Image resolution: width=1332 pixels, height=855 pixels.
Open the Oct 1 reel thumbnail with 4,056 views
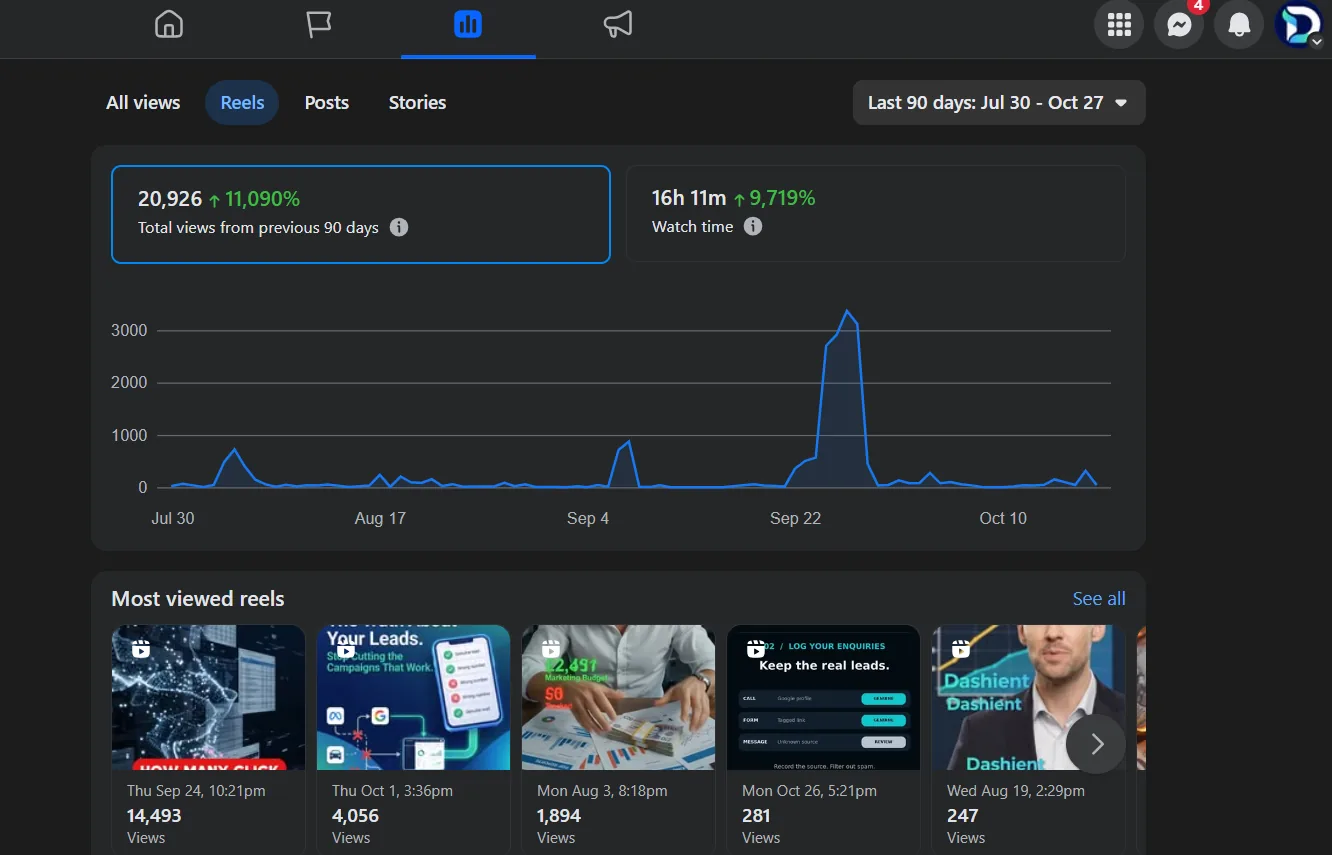tap(413, 698)
